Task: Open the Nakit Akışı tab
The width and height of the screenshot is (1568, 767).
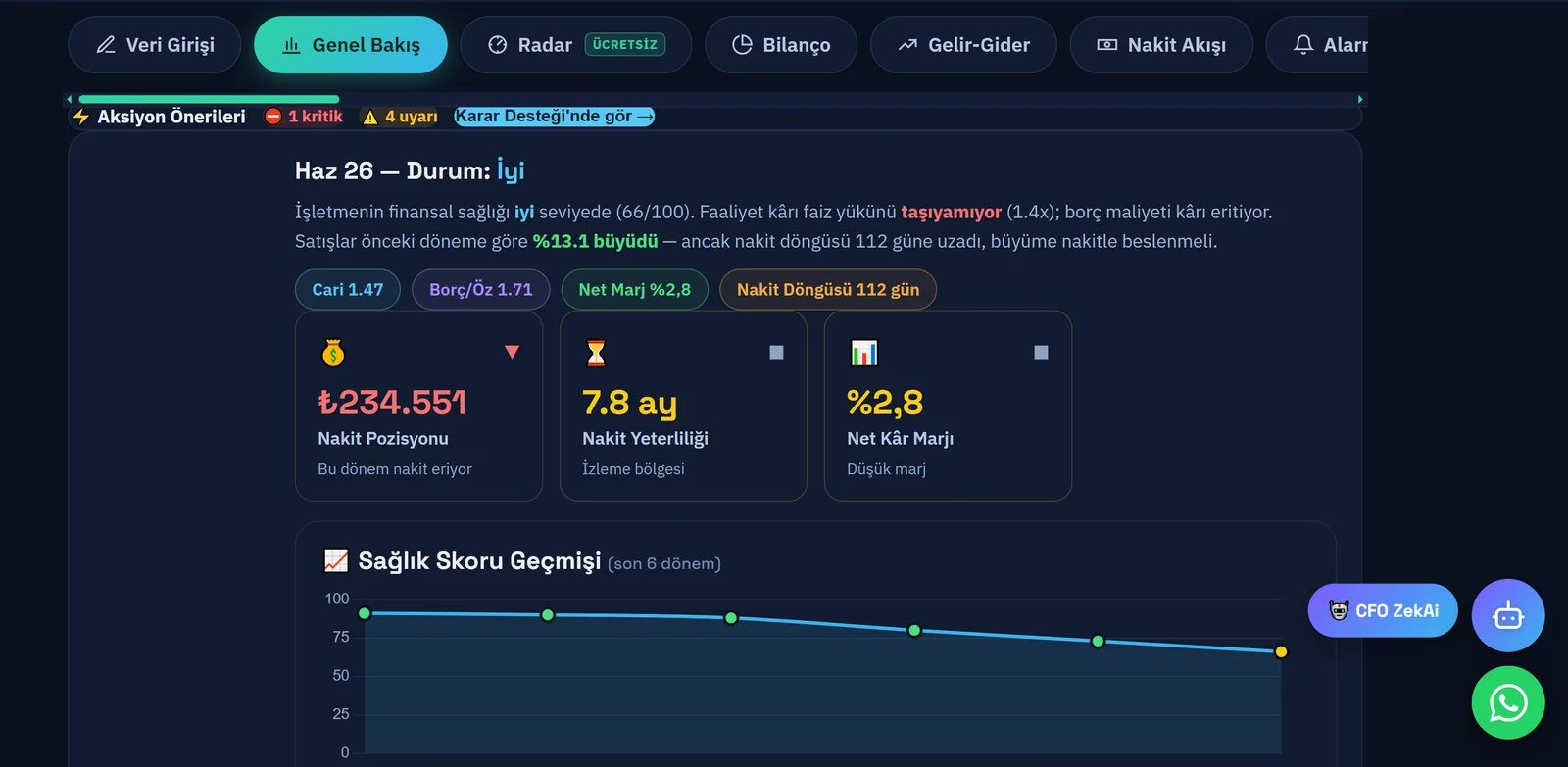Action: [x=1161, y=45]
